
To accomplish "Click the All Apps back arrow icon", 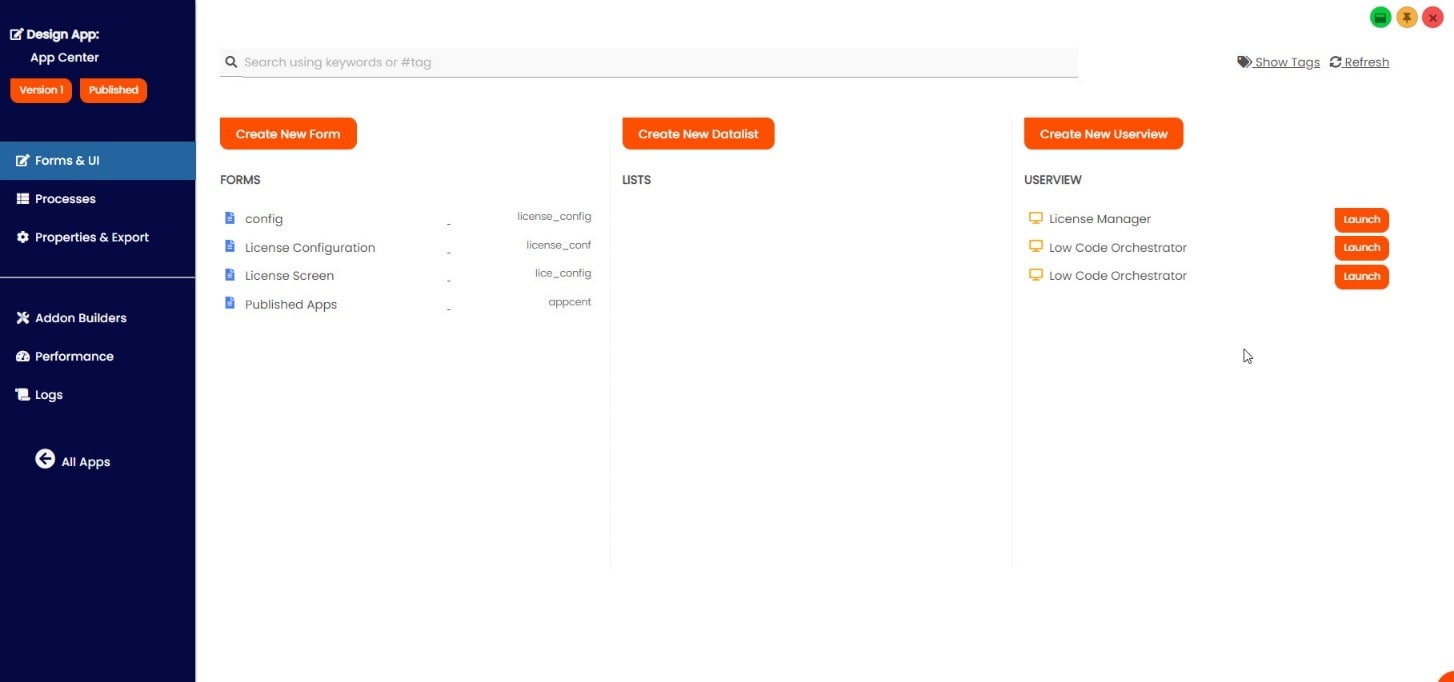I will [x=45, y=458].
